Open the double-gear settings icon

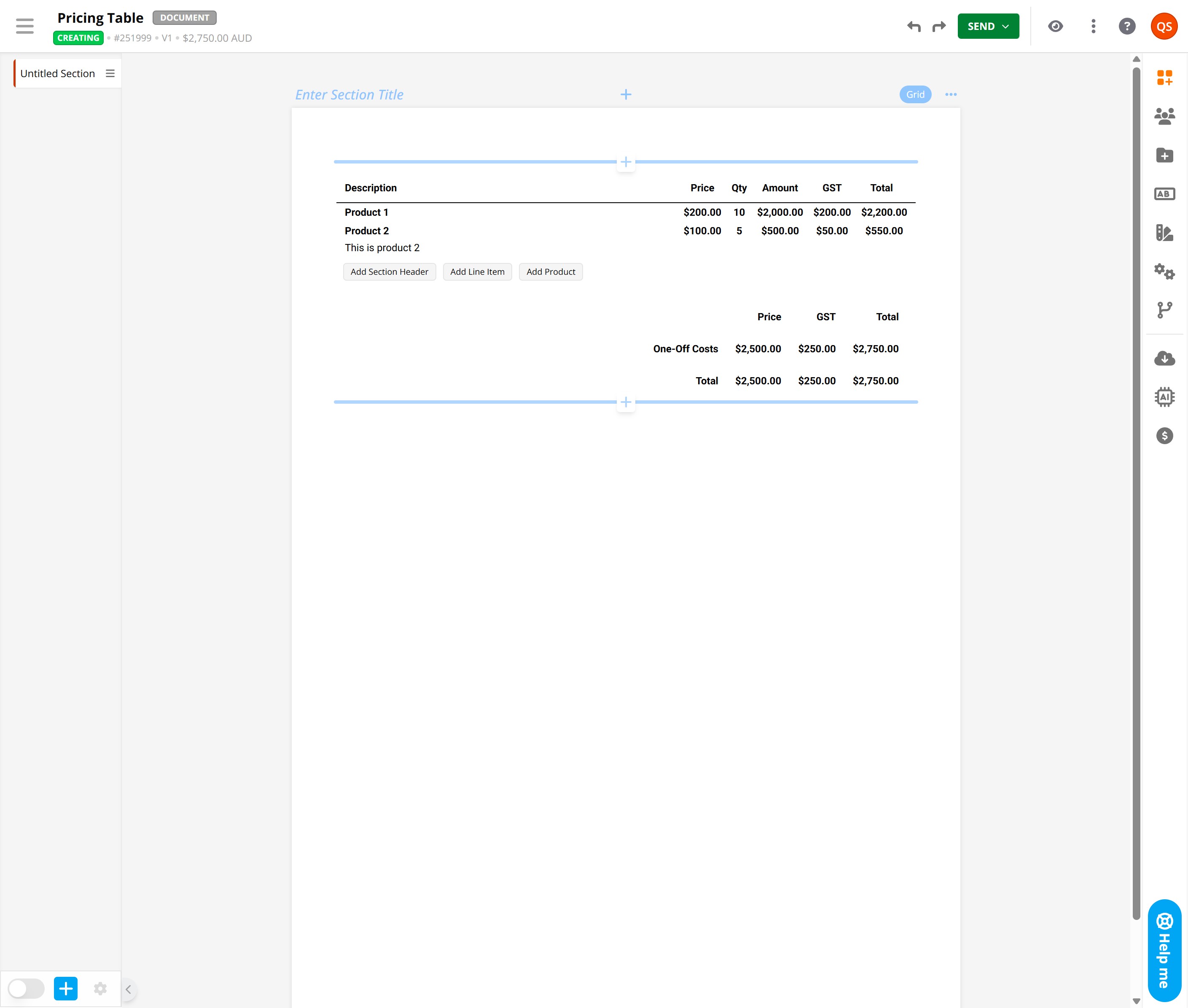click(x=1164, y=271)
